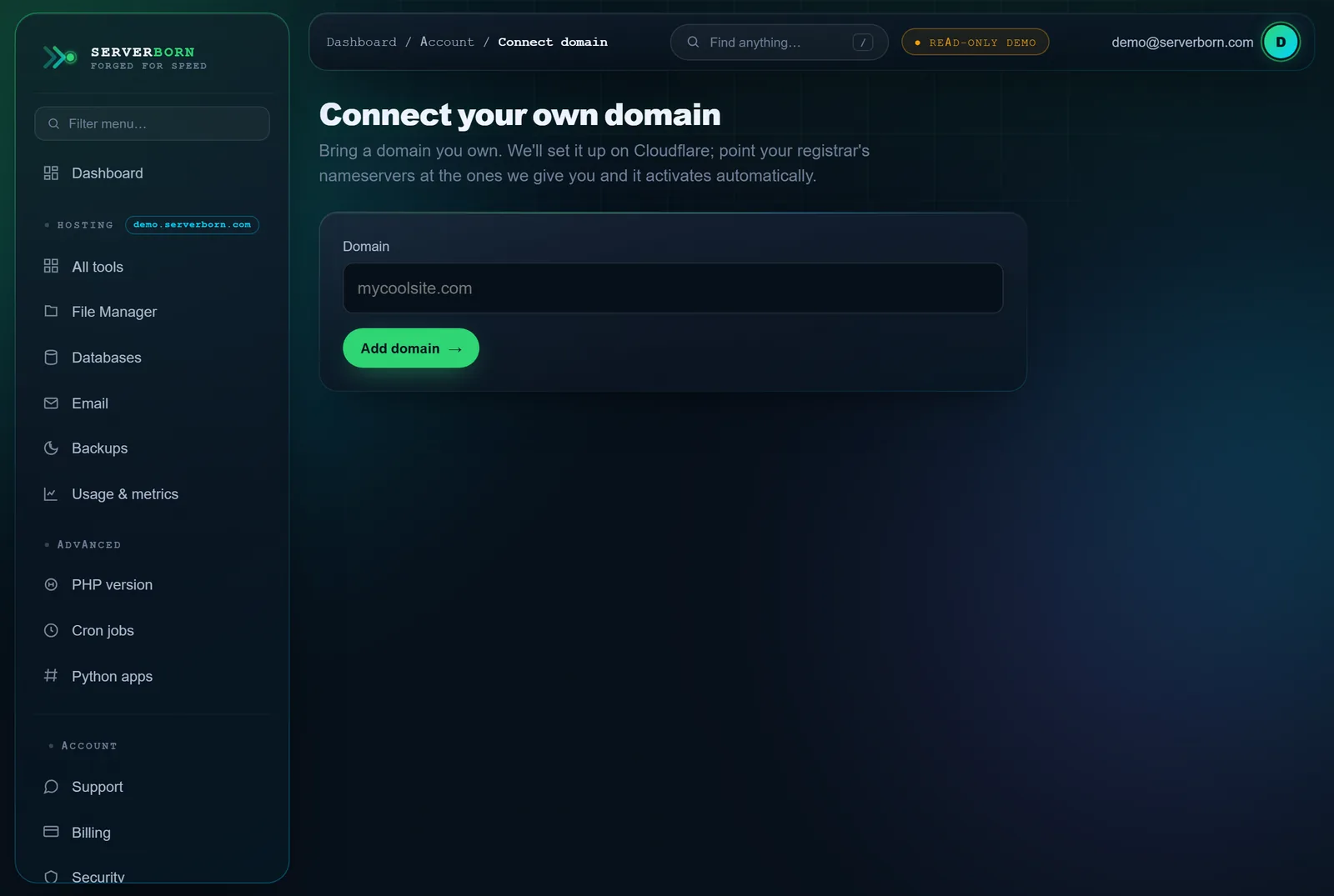Click the Connect domain breadcrumb

point(553,42)
